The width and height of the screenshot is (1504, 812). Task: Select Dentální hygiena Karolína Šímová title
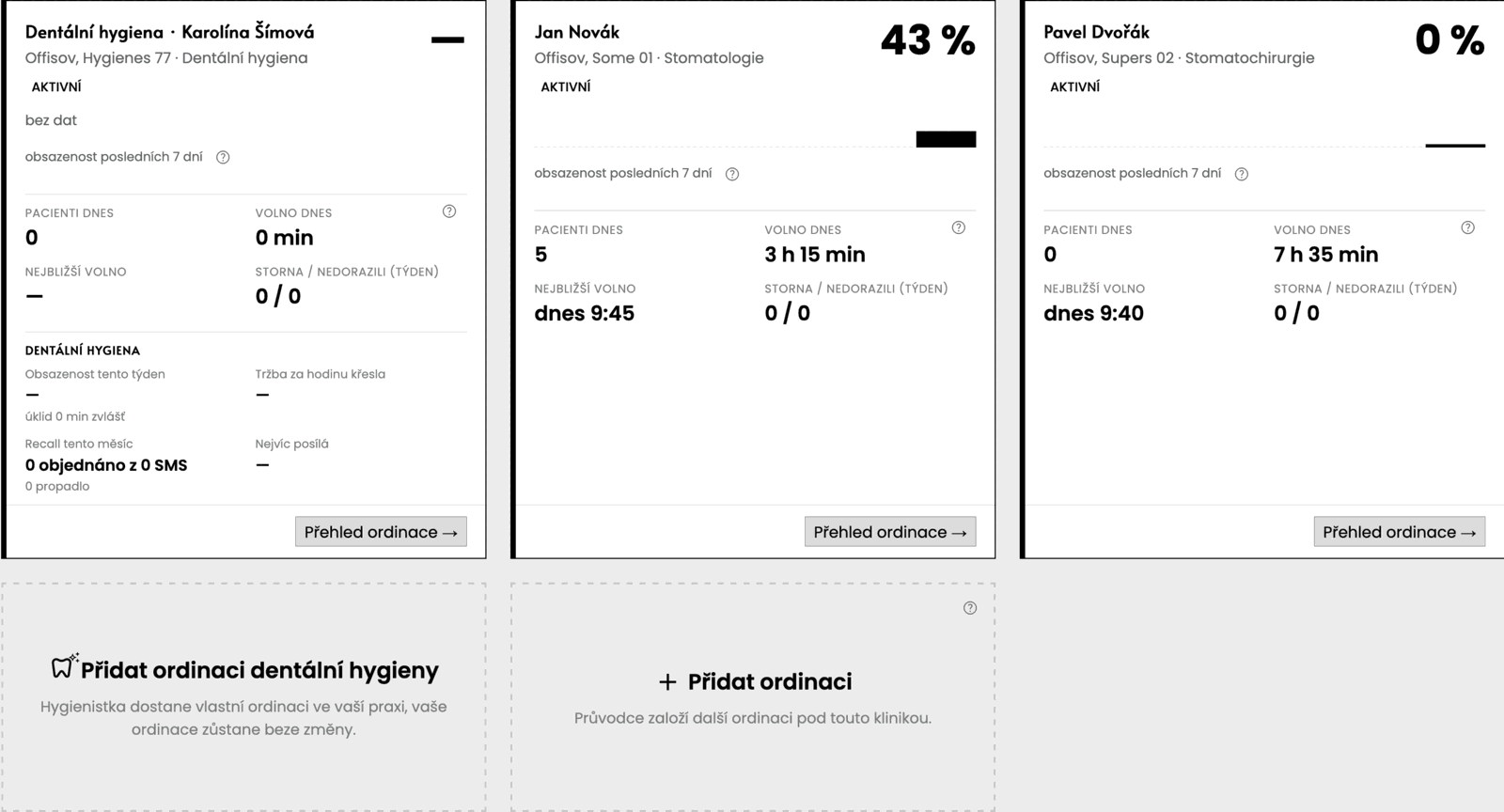pyautogui.click(x=170, y=32)
